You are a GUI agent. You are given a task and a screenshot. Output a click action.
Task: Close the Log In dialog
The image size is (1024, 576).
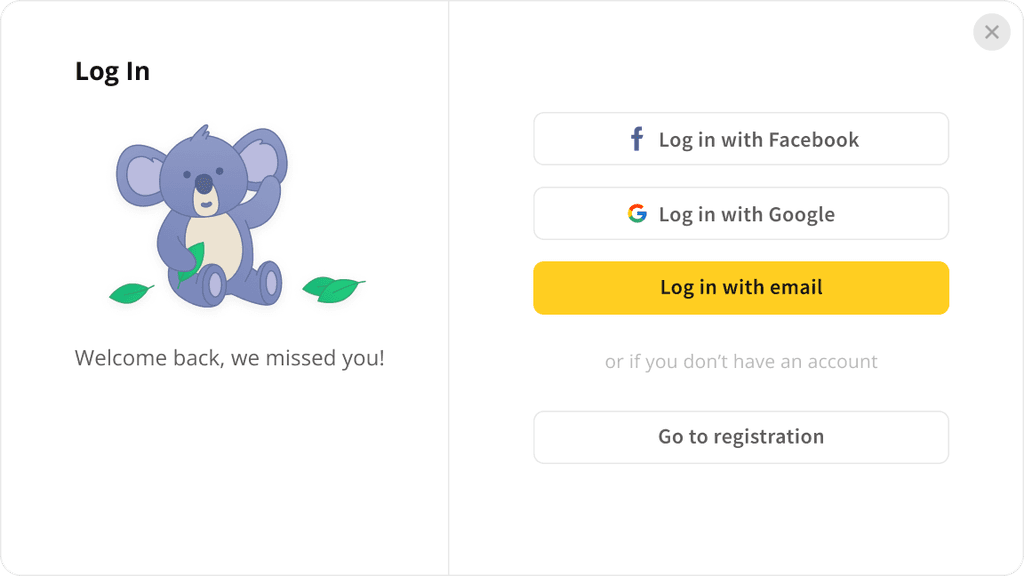pos(991,32)
